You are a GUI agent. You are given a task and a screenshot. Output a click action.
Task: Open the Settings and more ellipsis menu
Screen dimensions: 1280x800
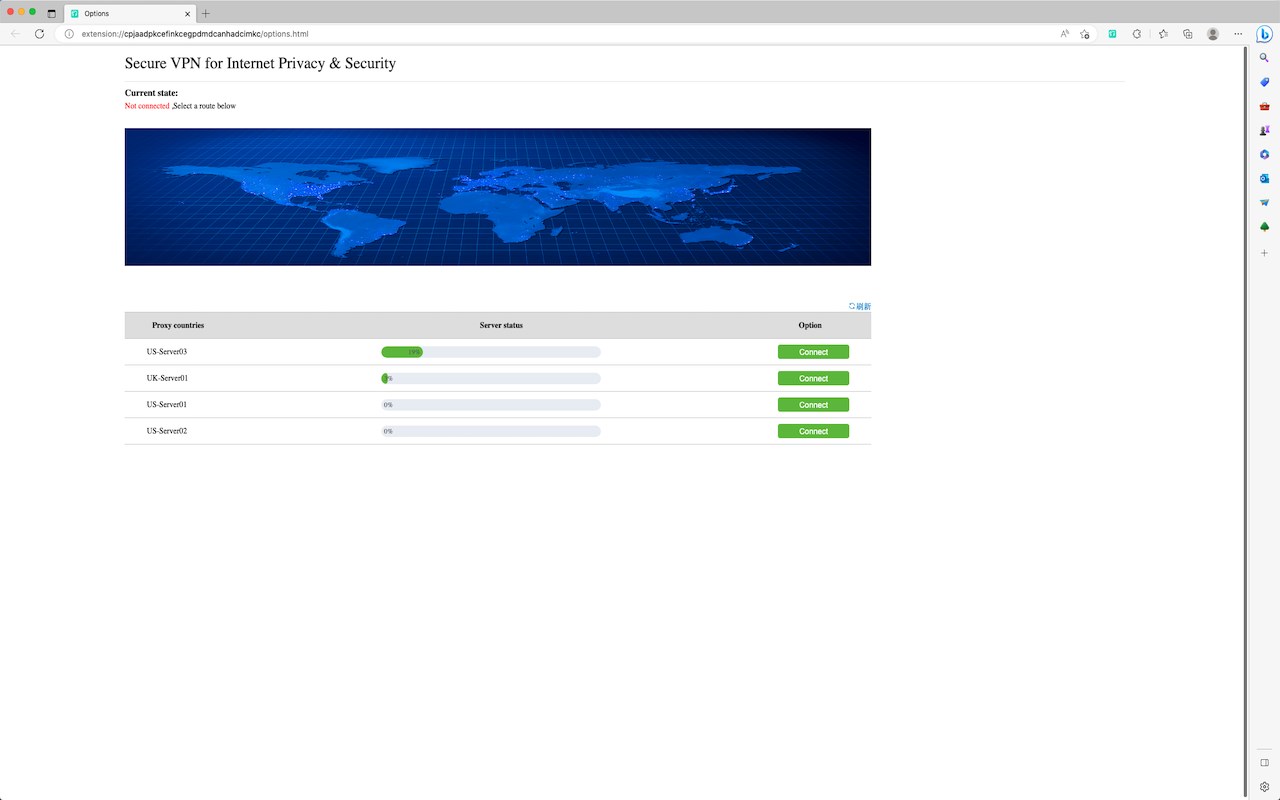click(1238, 34)
